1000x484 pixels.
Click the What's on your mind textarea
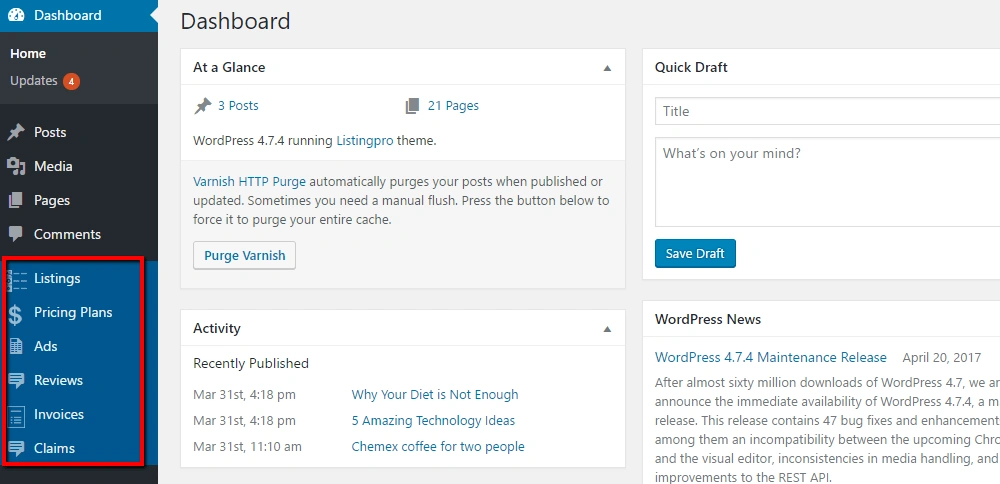coord(827,182)
